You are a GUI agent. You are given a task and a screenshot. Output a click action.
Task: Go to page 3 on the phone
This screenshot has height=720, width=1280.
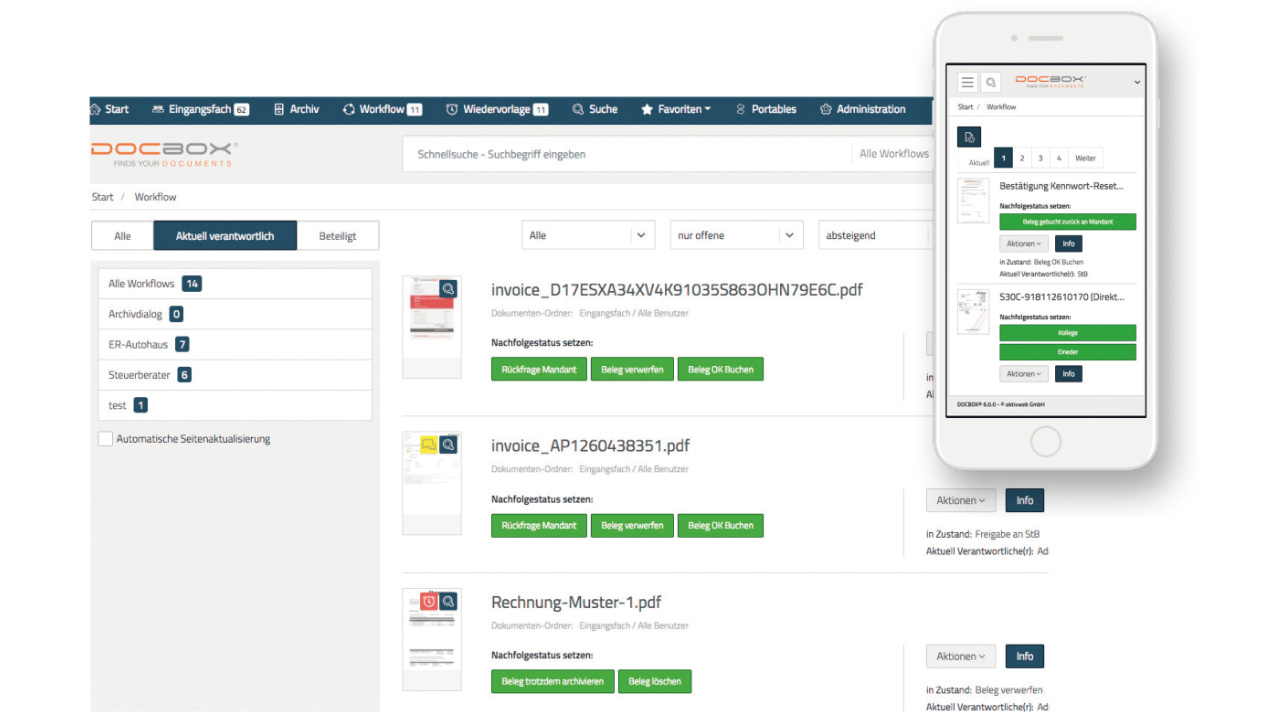pyautogui.click(x=1040, y=158)
